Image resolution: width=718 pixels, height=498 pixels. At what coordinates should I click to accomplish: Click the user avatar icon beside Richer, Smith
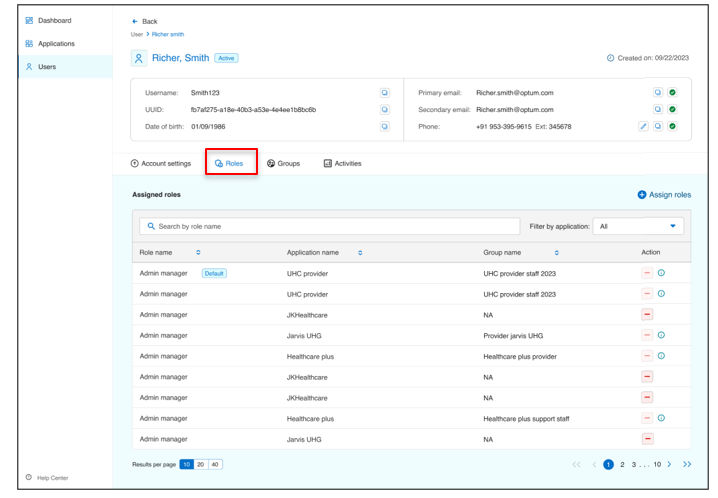(x=139, y=58)
